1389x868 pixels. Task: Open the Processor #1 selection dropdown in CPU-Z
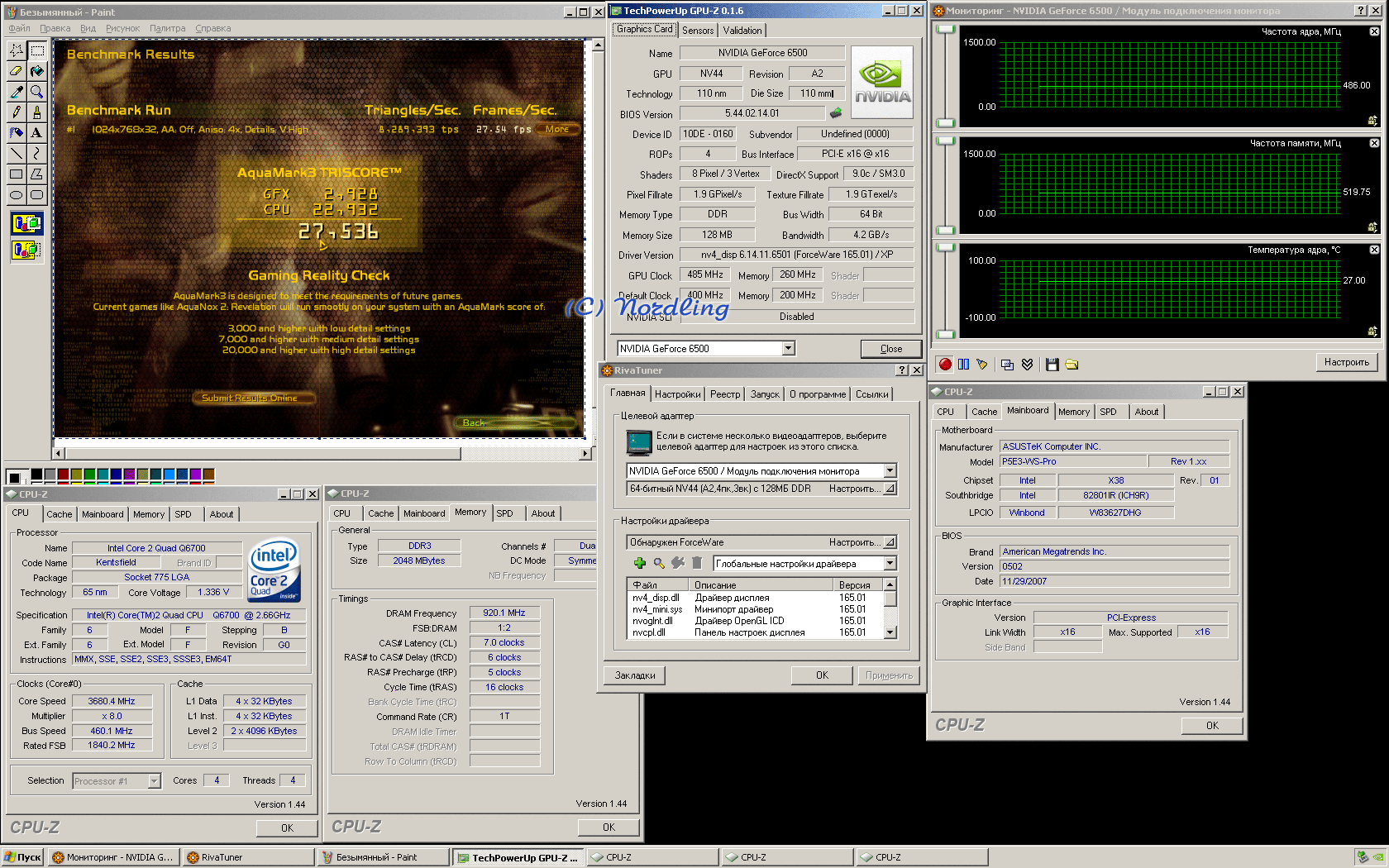(154, 781)
